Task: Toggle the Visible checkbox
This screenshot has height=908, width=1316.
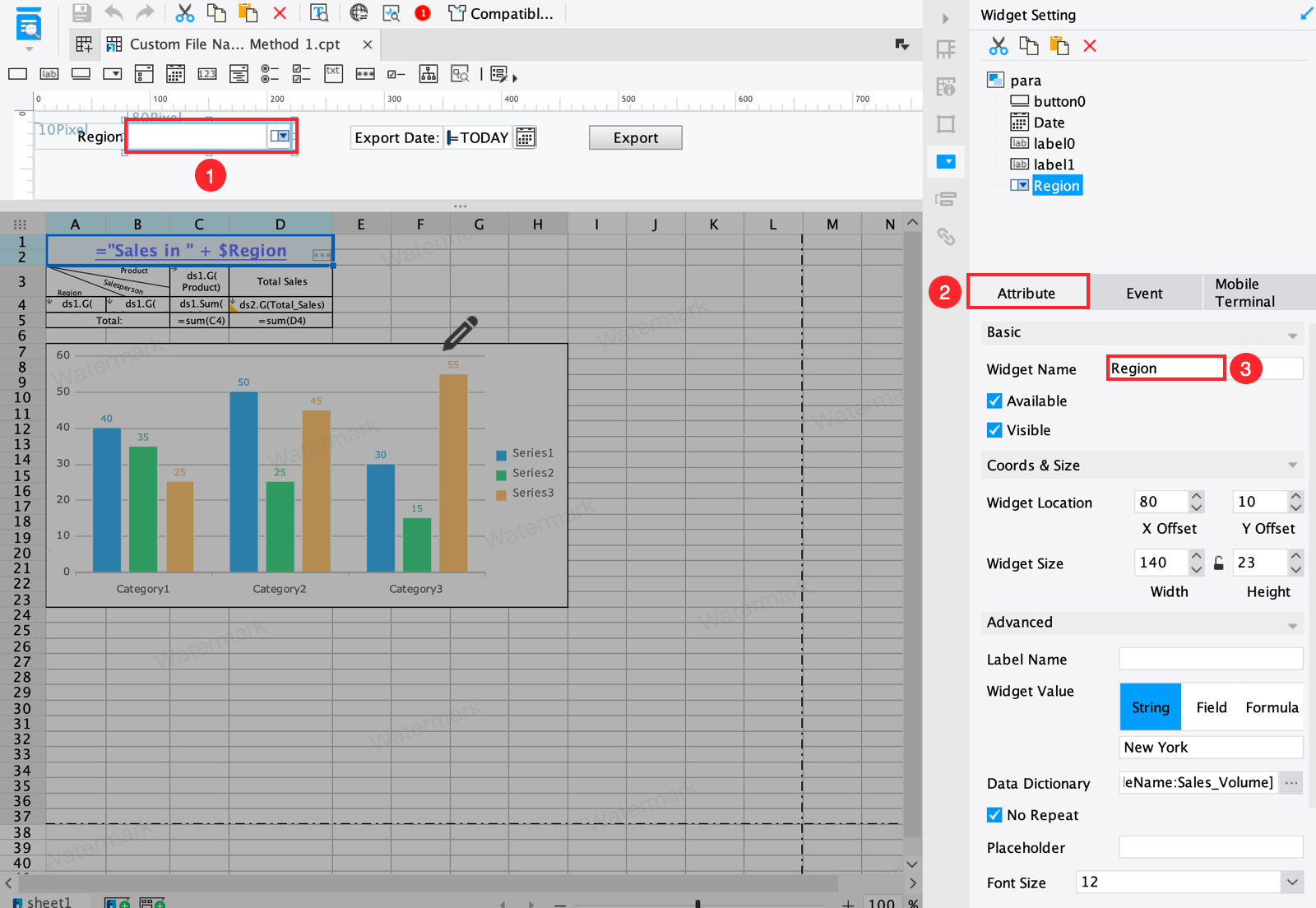Action: click(994, 430)
